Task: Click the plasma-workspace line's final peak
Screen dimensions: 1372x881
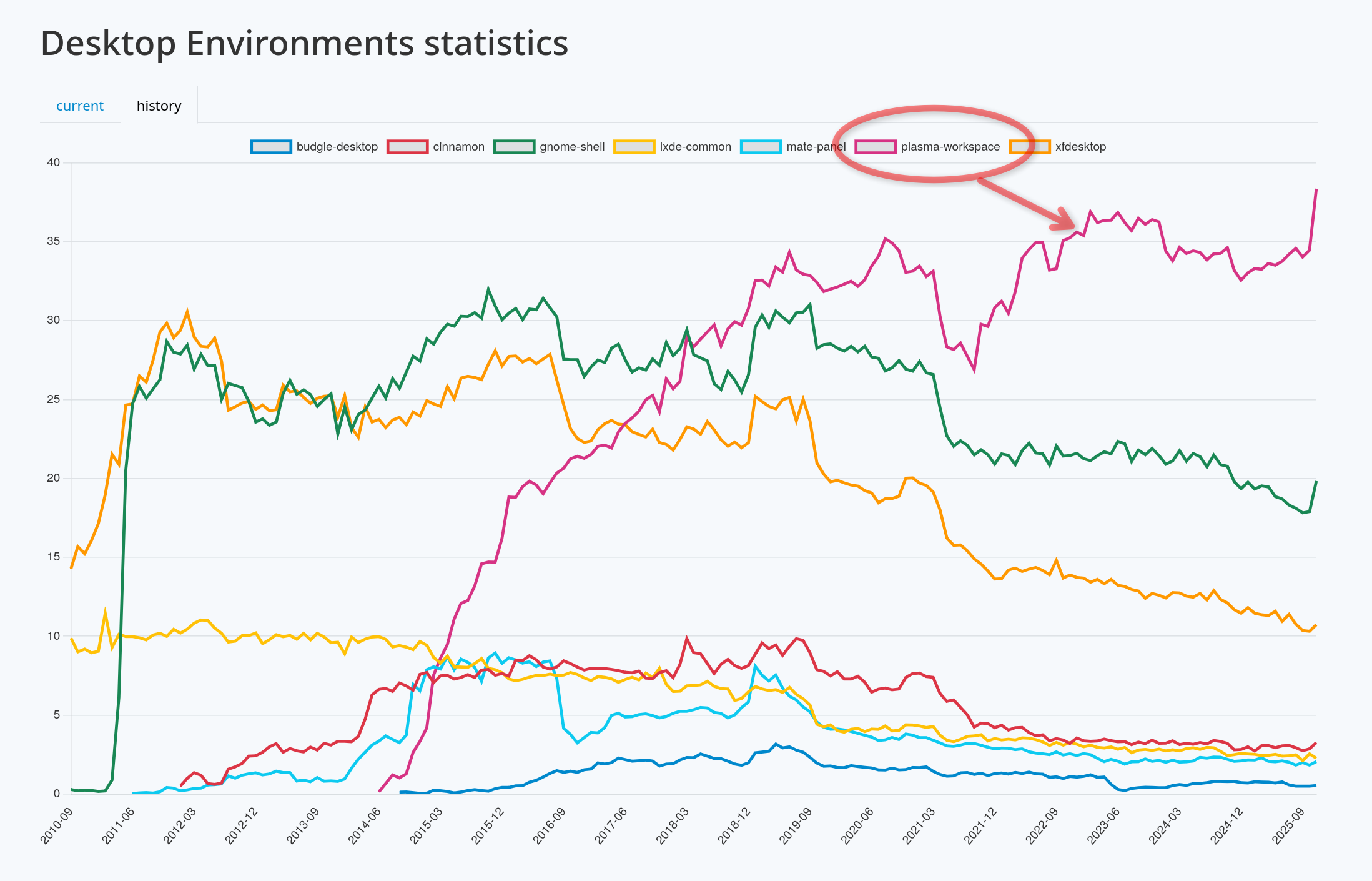Action: pyautogui.click(x=1316, y=189)
